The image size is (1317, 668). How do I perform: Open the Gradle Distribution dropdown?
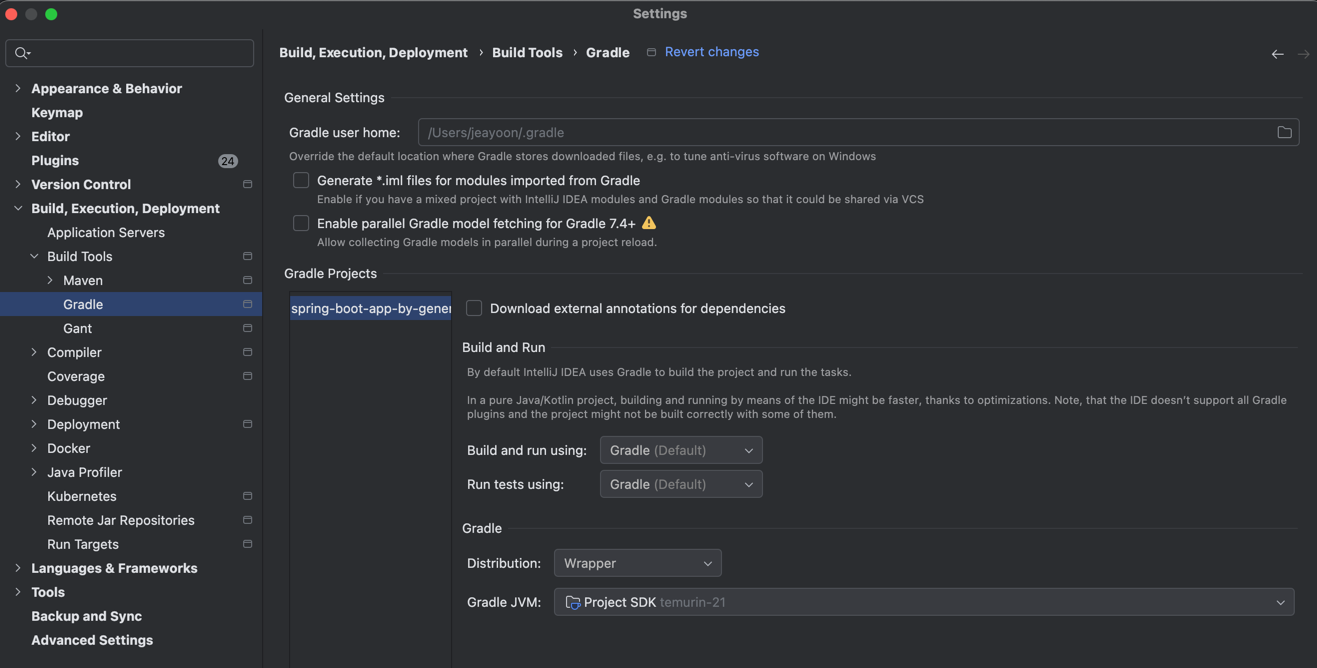click(637, 563)
